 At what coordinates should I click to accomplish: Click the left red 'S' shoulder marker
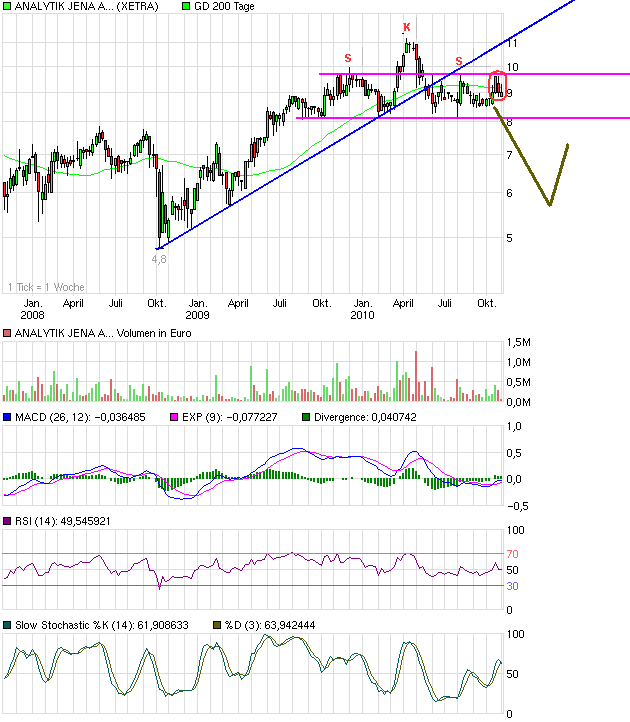[x=348, y=58]
